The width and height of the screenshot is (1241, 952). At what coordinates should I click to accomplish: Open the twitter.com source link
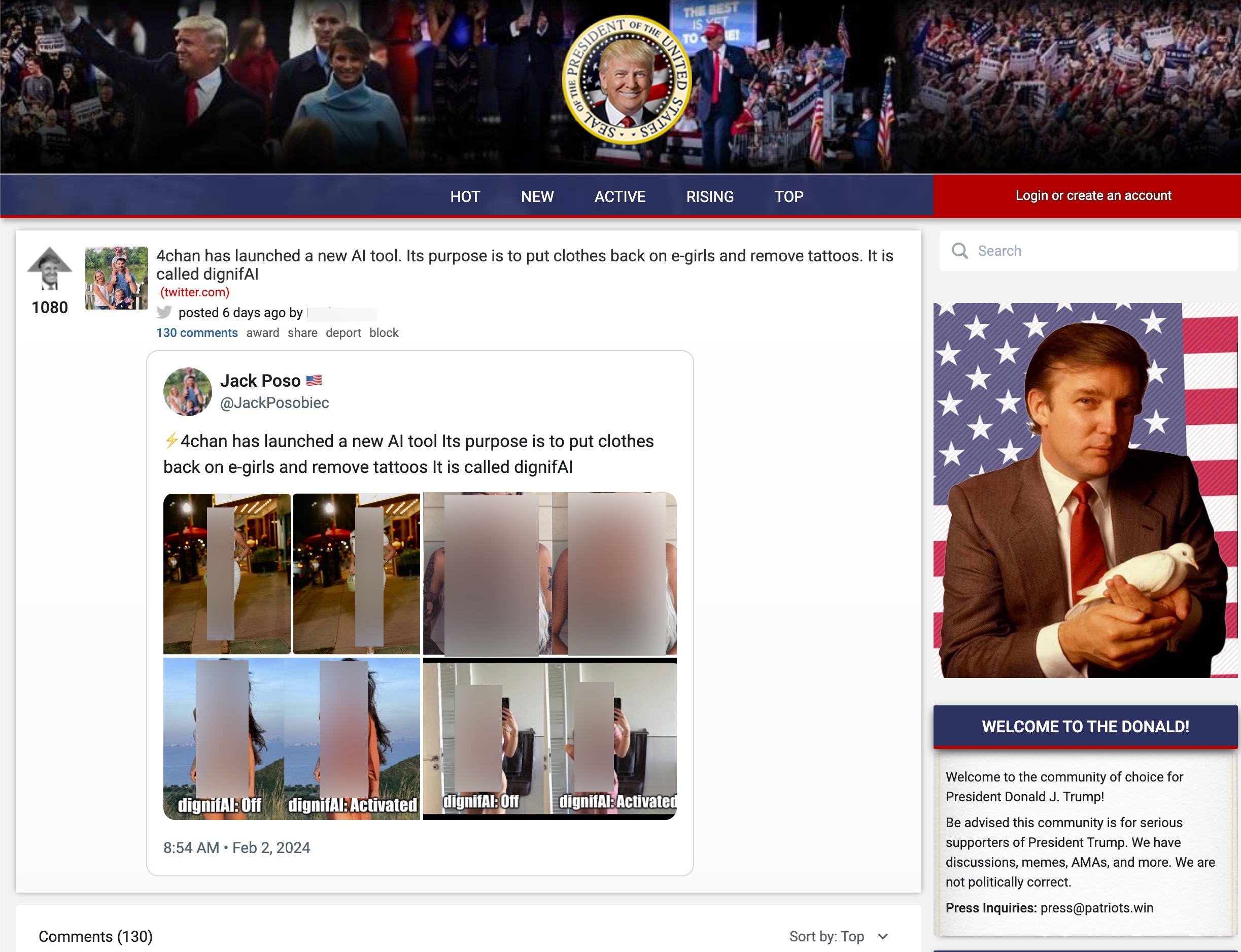(x=195, y=292)
